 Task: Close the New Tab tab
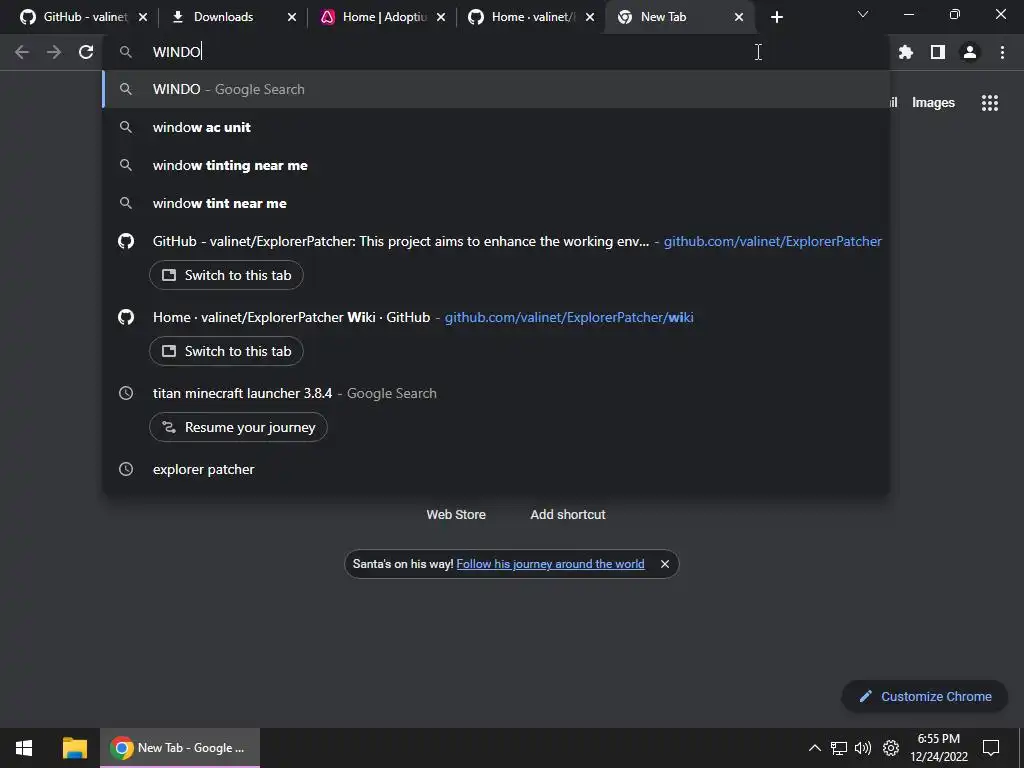[x=739, y=17]
